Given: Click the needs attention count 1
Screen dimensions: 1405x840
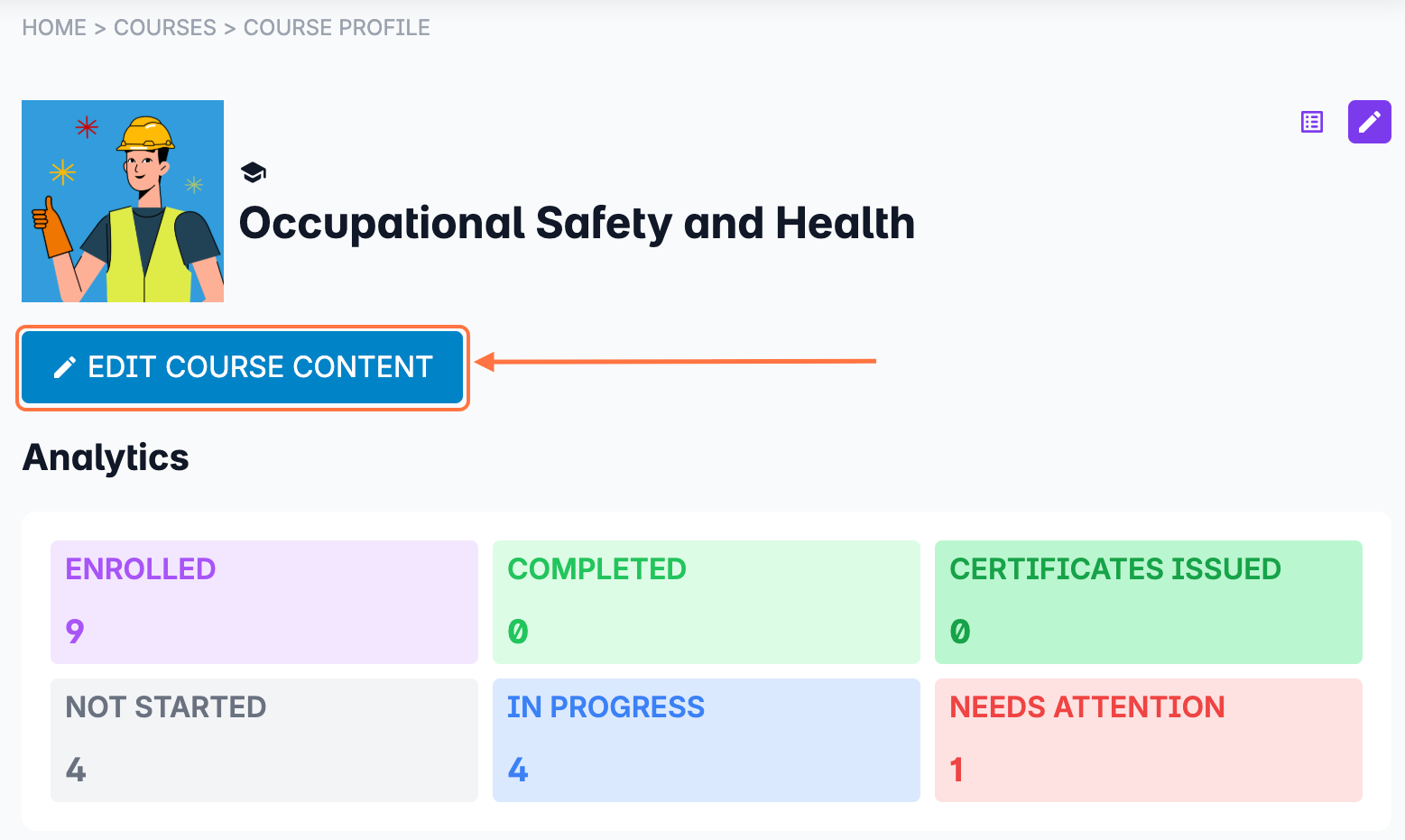Looking at the screenshot, I should click(957, 770).
